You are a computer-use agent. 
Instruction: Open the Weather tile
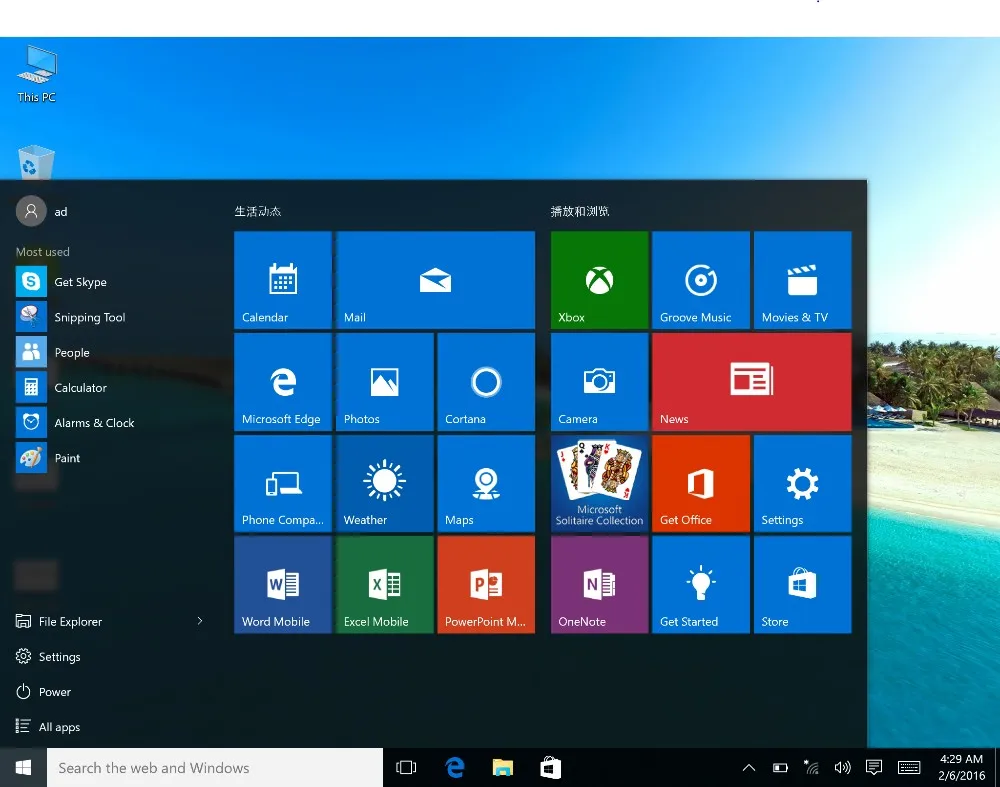[x=385, y=483]
